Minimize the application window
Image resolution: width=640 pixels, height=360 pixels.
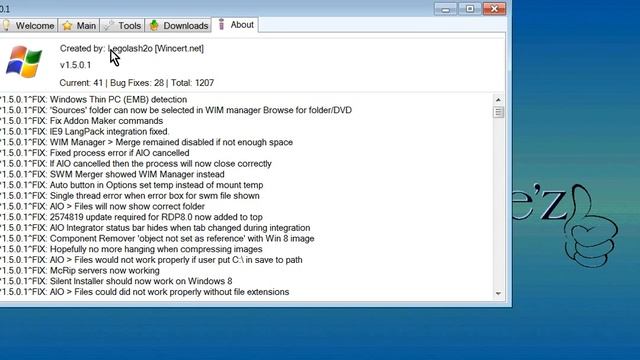[x=445, y=9]
